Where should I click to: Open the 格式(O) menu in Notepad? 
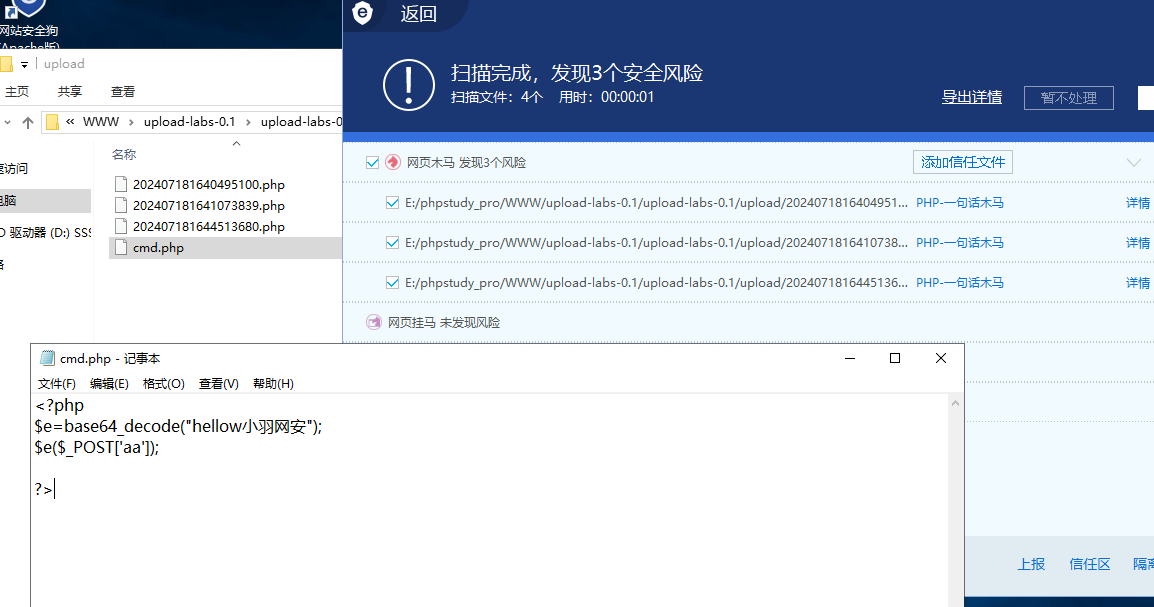point(163,383)
